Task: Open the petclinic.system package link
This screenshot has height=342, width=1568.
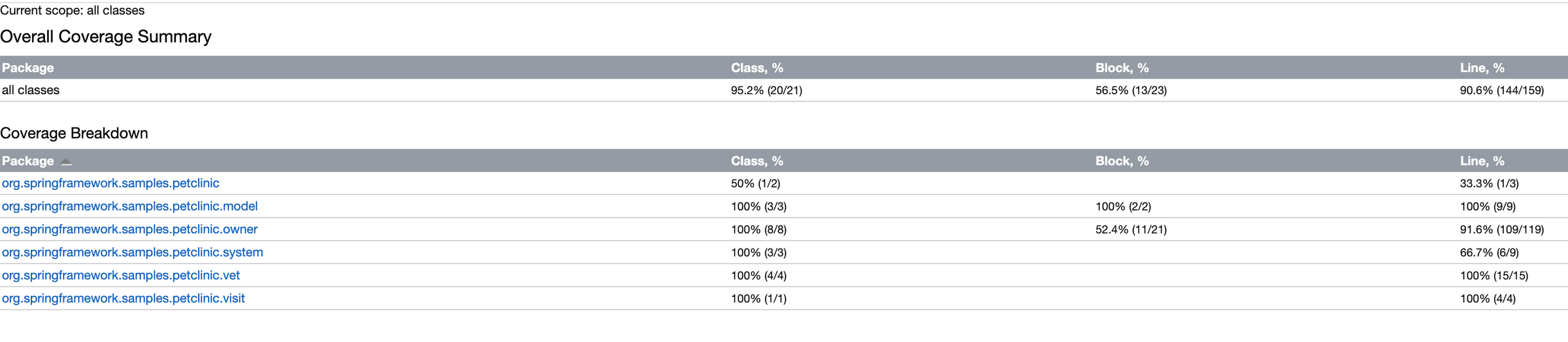Action: 132,252
